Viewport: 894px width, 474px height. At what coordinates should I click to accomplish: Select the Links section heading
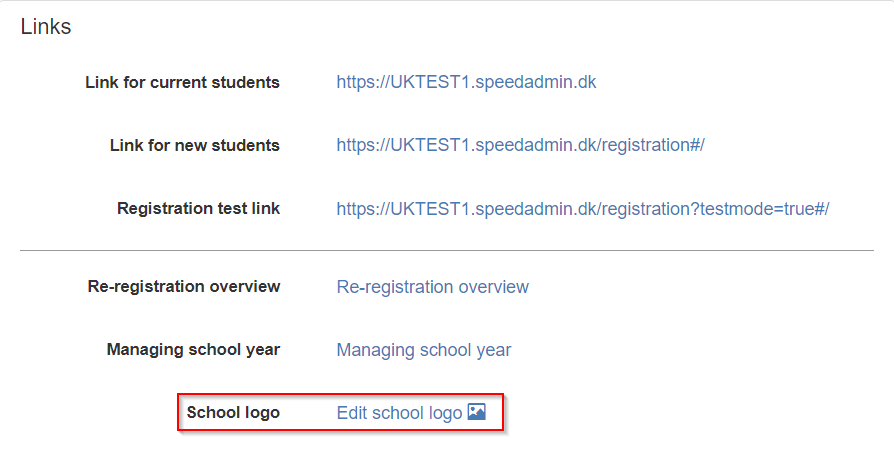pyautogui.click(x=46, y=27)
